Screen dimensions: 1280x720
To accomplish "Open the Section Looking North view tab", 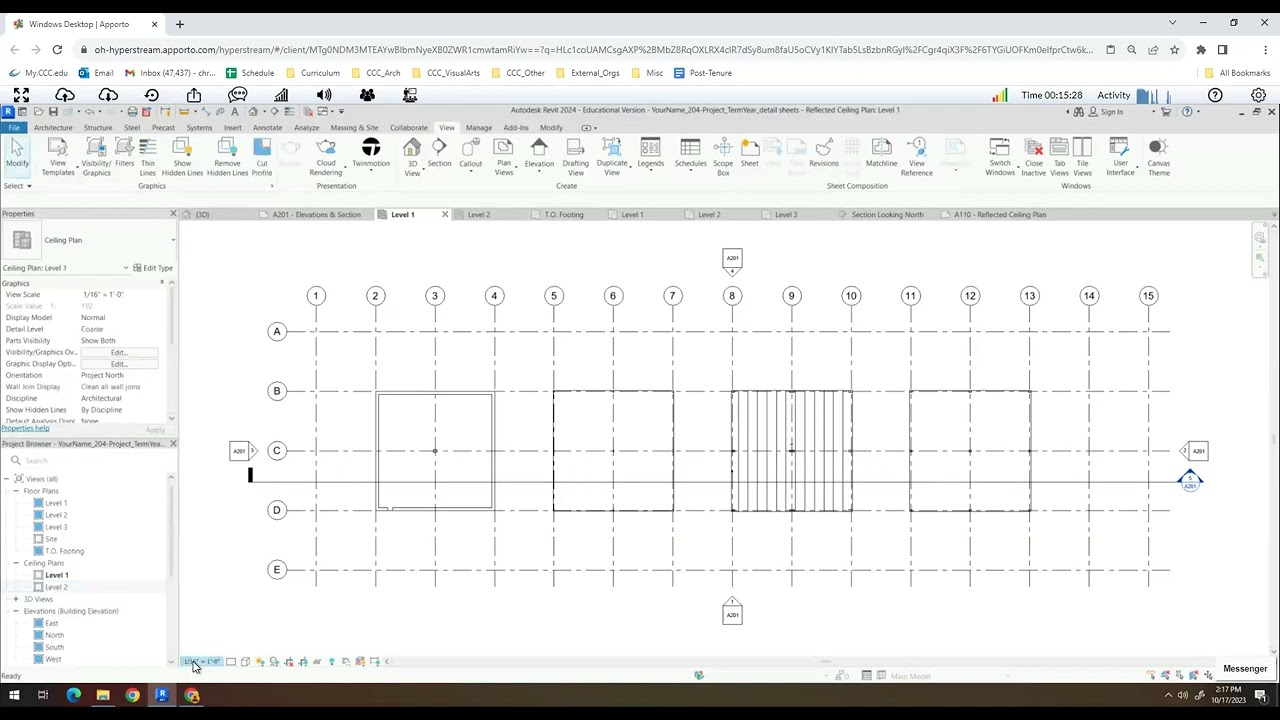I will (x=887, y=215).
